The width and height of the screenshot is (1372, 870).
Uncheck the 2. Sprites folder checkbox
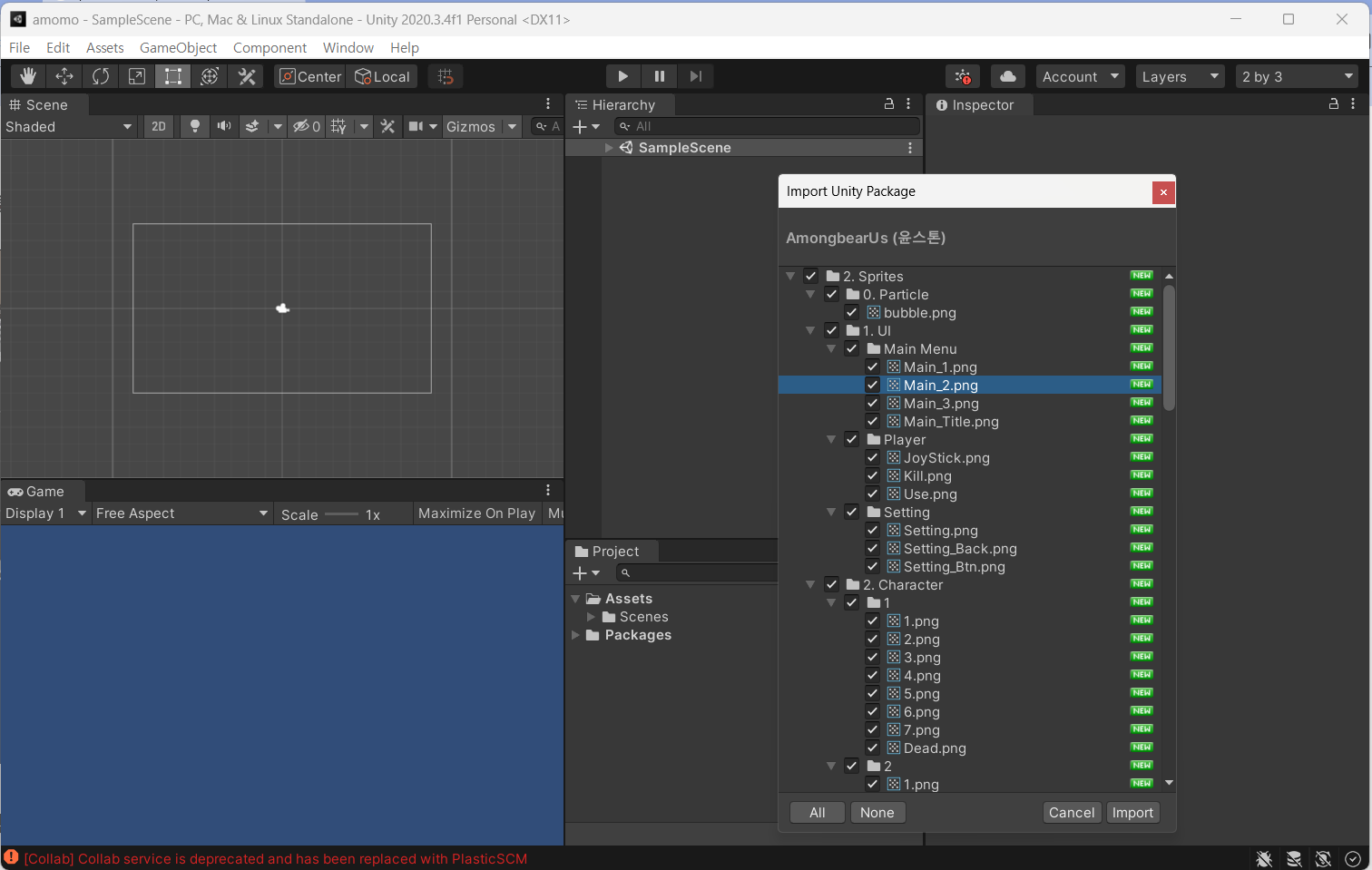(x=811, y=276)
